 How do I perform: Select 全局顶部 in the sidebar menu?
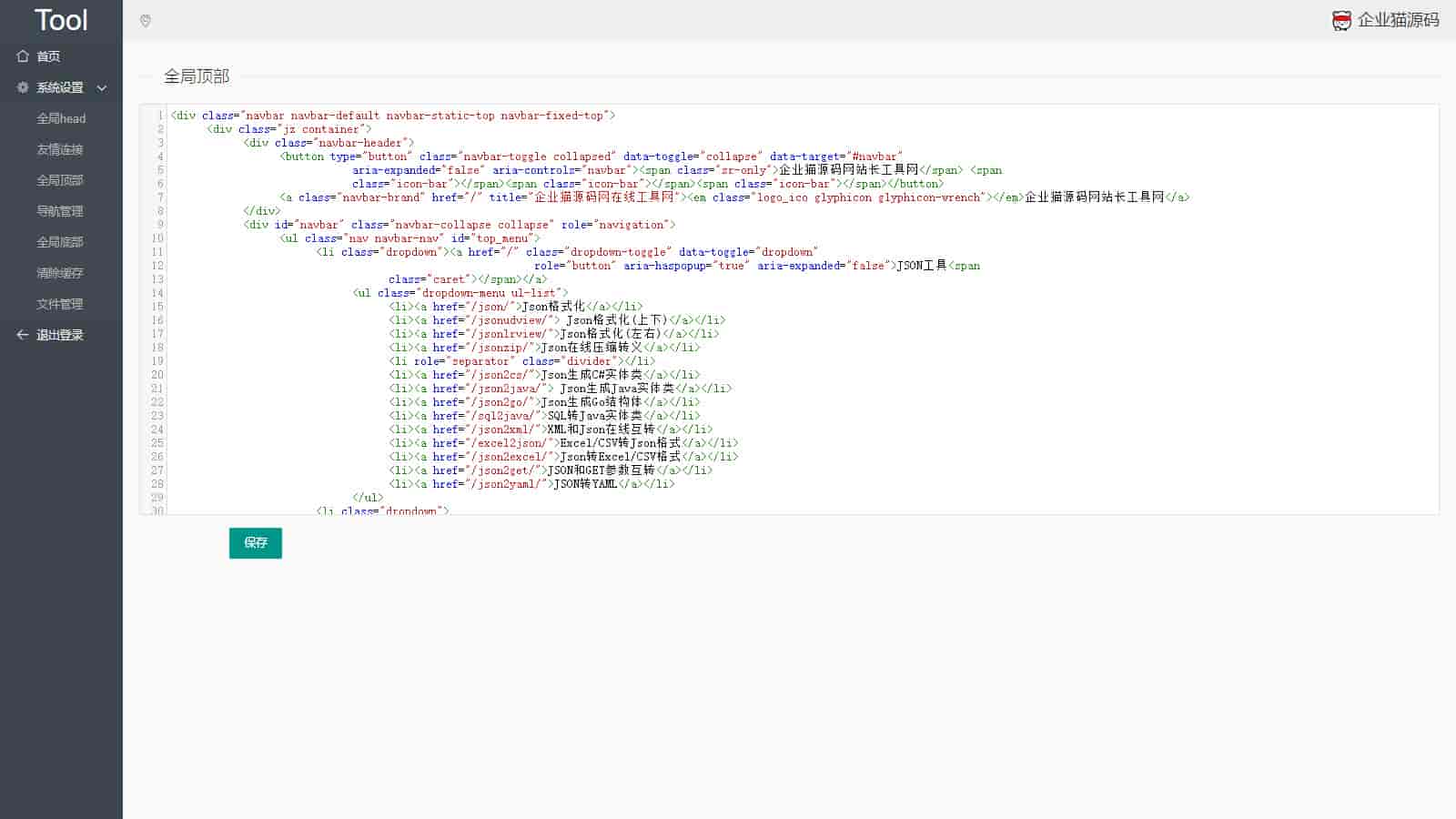60,180
